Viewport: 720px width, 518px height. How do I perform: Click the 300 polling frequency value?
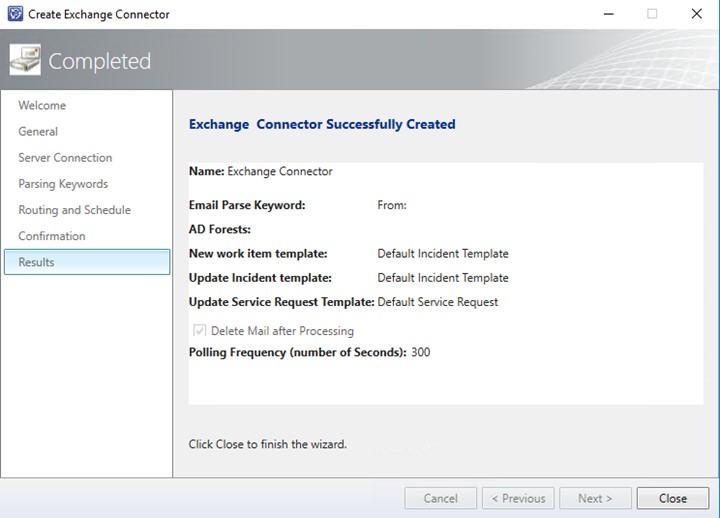click(x=421, y=352)
